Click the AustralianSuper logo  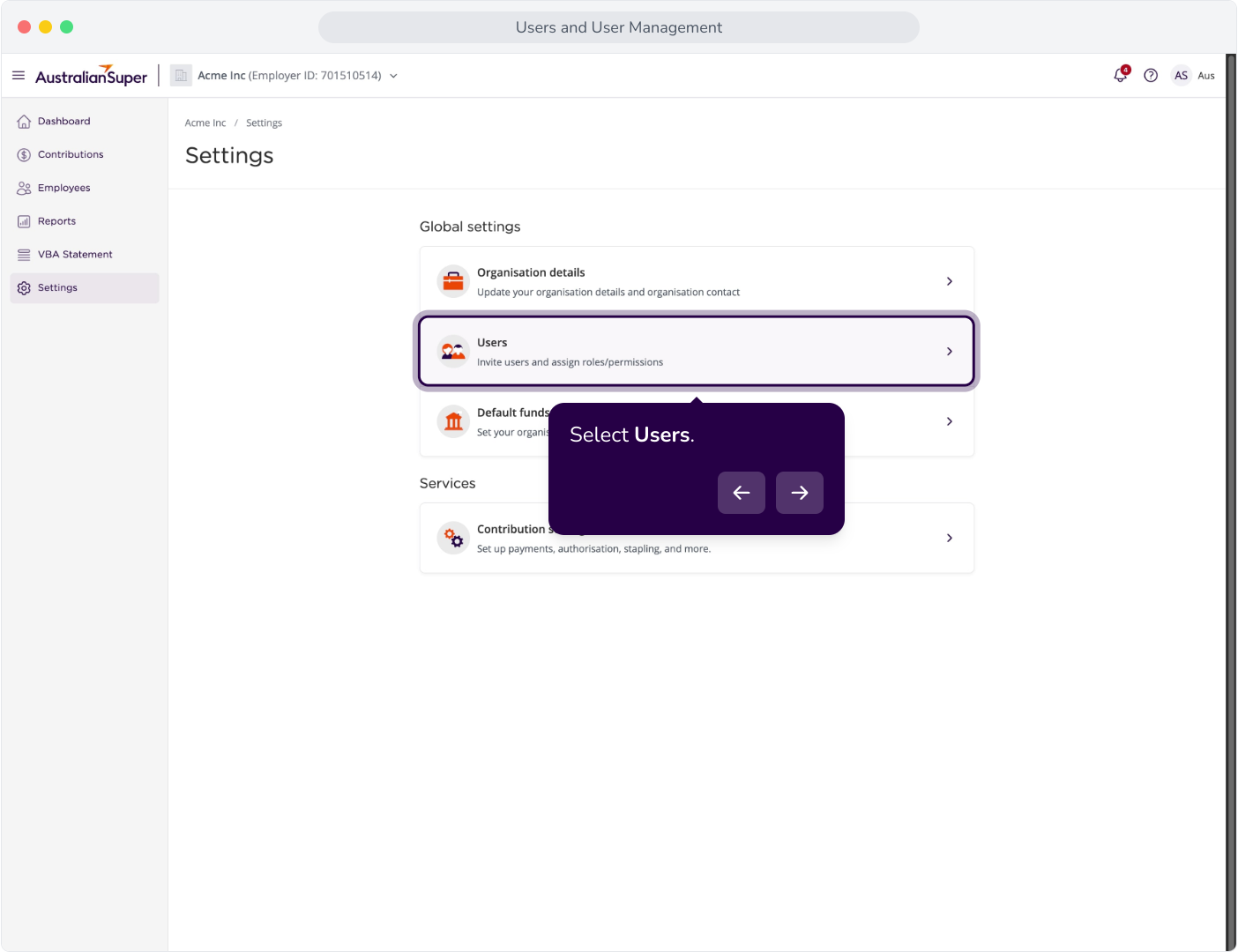pyautogui.click(x=92, y=76)
